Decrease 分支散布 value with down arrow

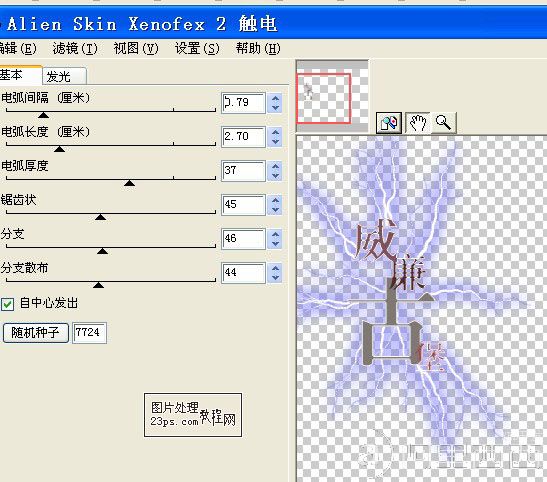[275, 278]
